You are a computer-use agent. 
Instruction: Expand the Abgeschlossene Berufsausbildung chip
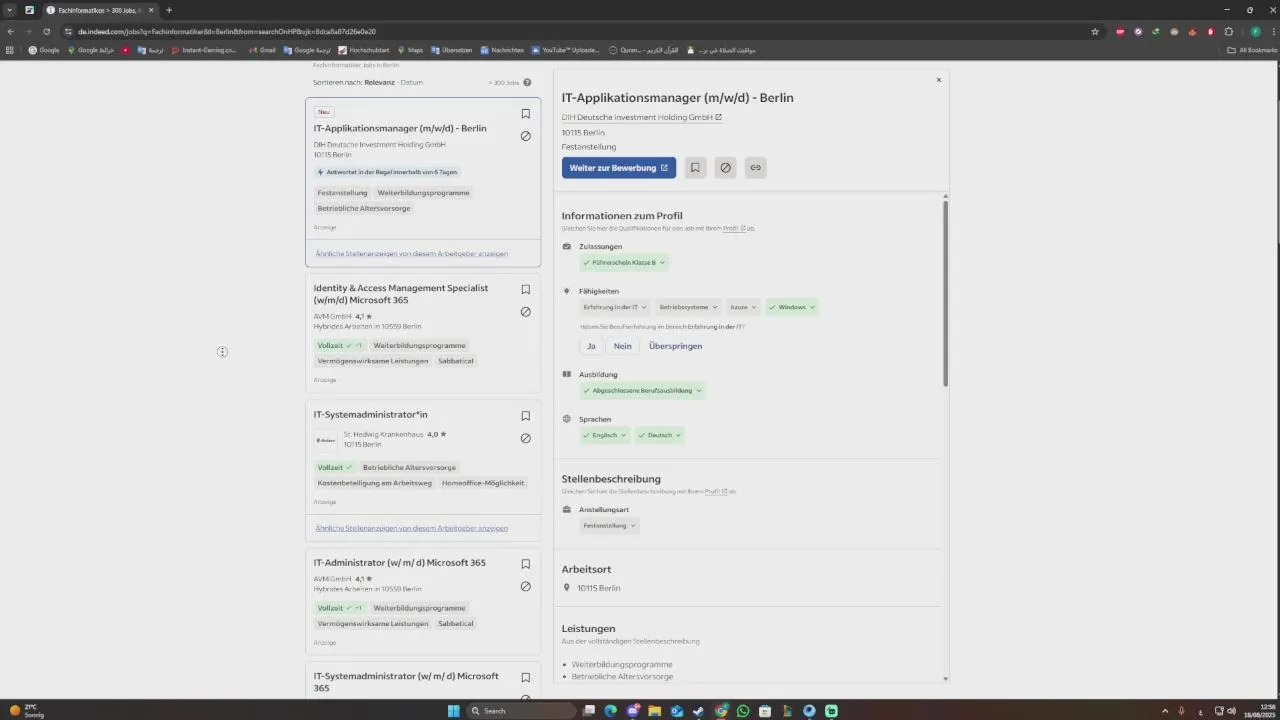pos(643,391)
